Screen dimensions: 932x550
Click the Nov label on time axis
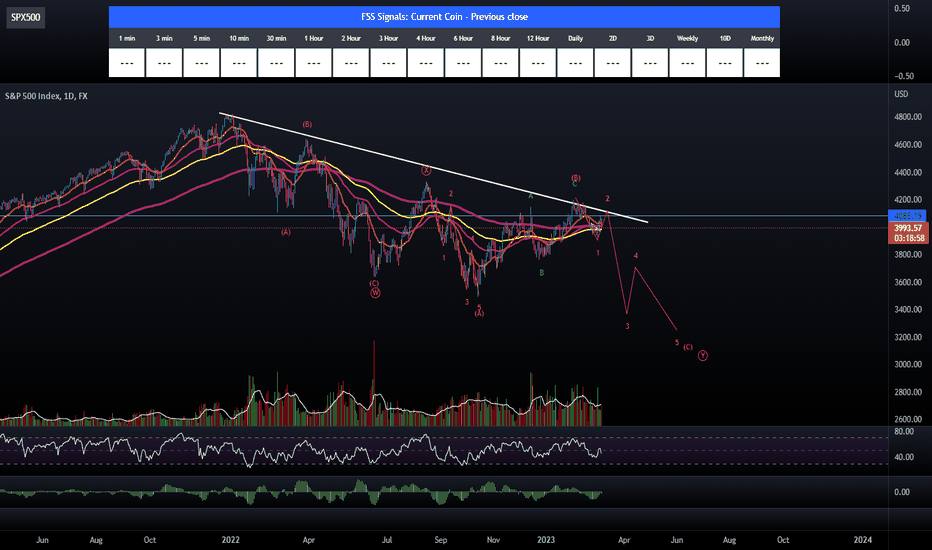click(x=493, y=540)
